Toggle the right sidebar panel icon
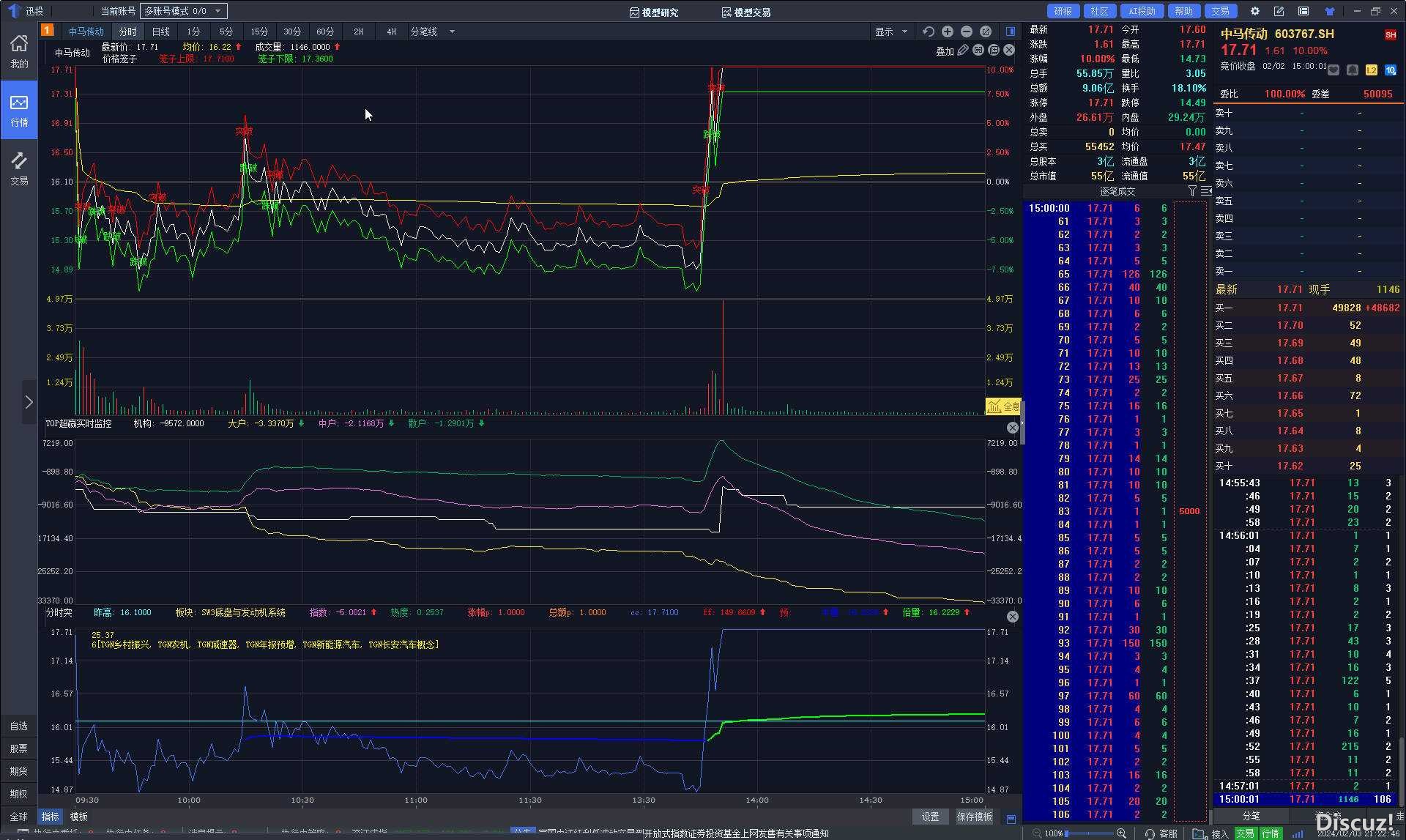The width and height of the screenshot is (1406, 840). 1011,31
